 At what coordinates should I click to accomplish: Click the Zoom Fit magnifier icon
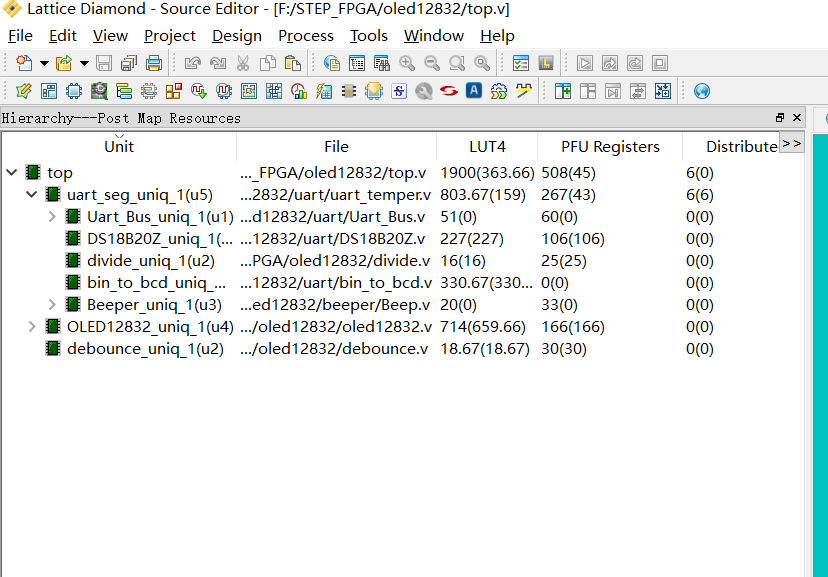[x=457, y=63]
